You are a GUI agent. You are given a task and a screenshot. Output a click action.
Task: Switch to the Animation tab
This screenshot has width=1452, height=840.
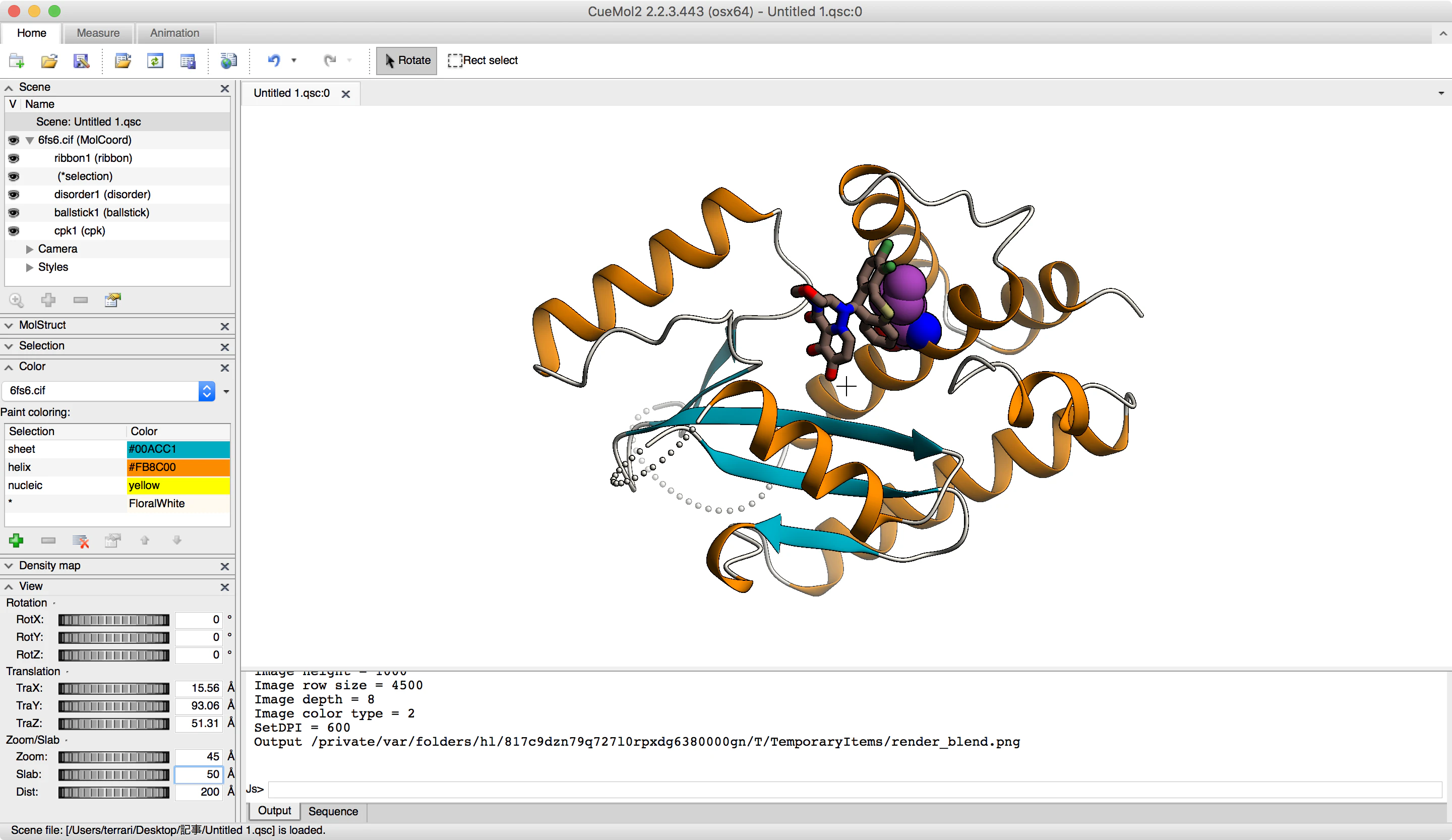click(x=174, y=33)
